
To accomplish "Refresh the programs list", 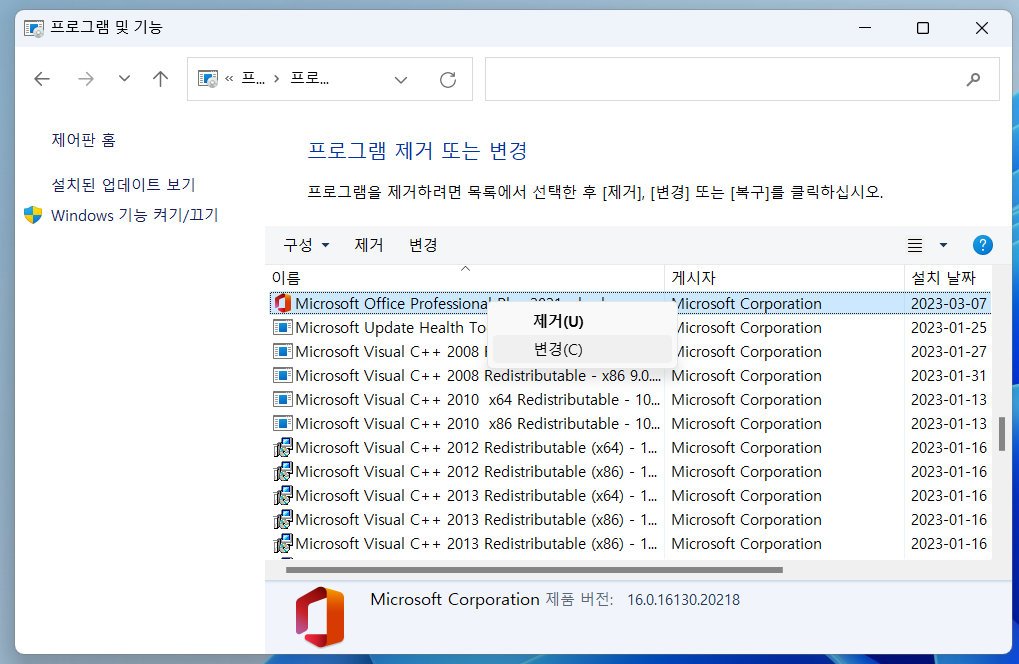I will (448, 80).
